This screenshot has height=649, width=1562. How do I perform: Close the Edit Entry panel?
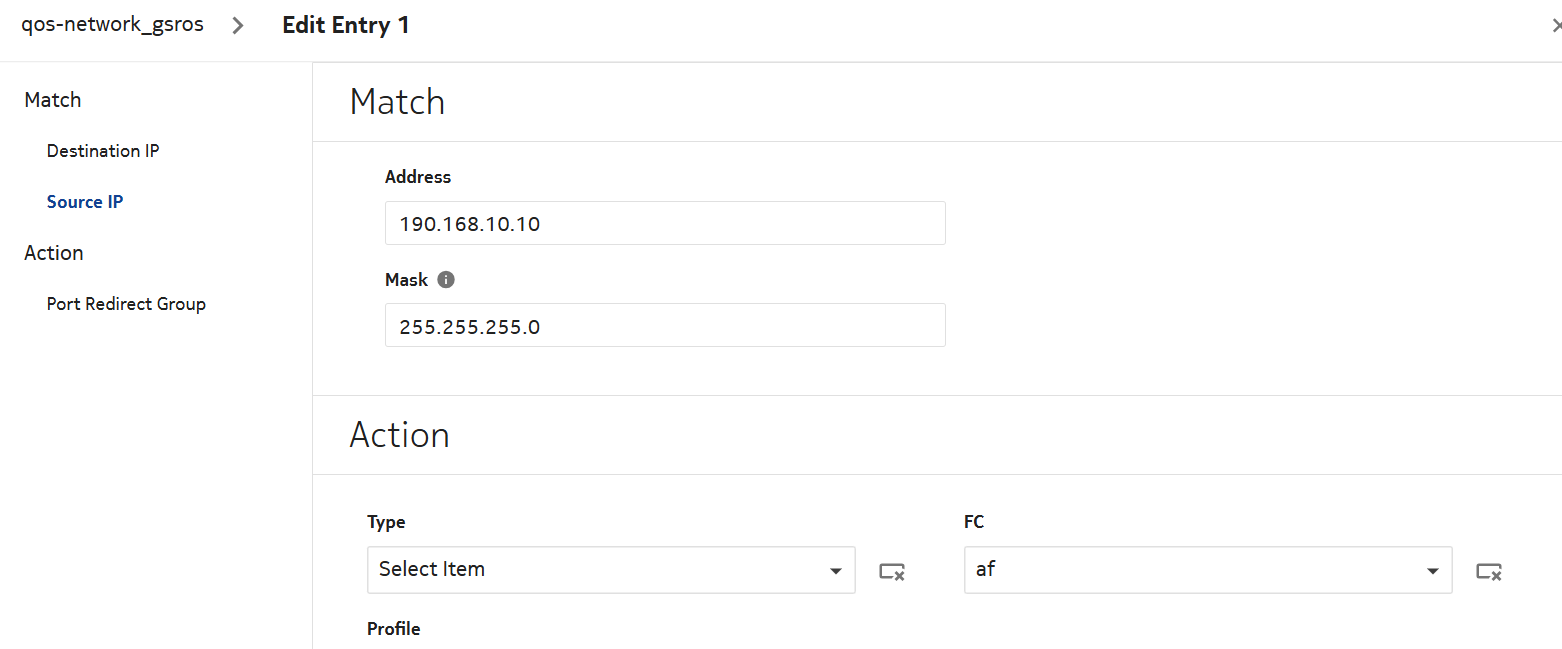[x=1555, y=26]
